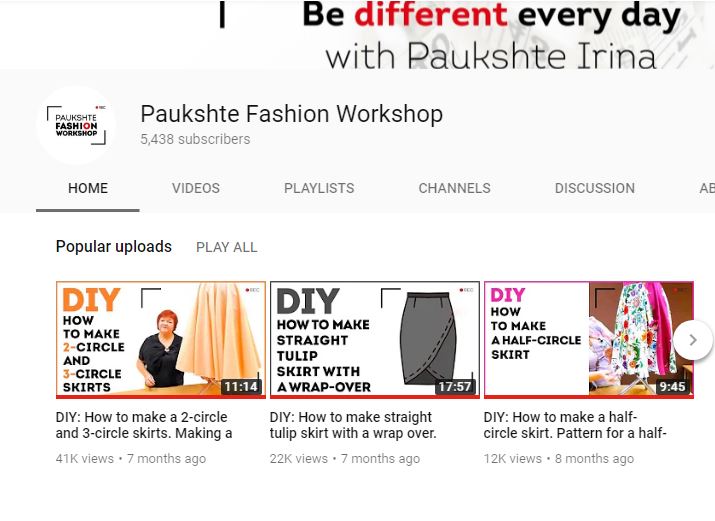Open the straight tulip skirt video thumbnail
The height and width of the screenshot is (521, 715).
point(375,340)
